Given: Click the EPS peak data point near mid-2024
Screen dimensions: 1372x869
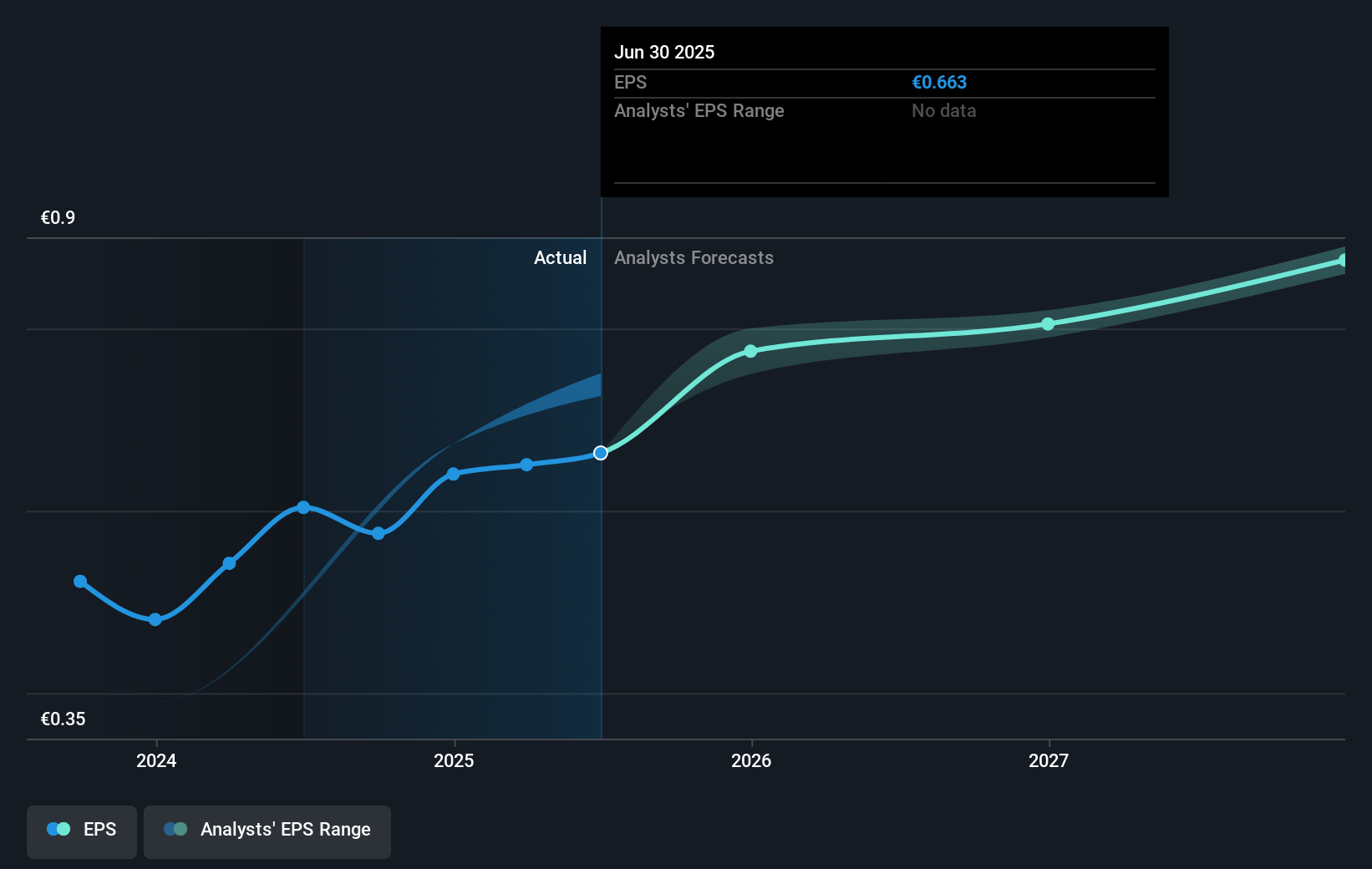Looking at the screenshot, I should pyautogui.click(x=302, y=506).
